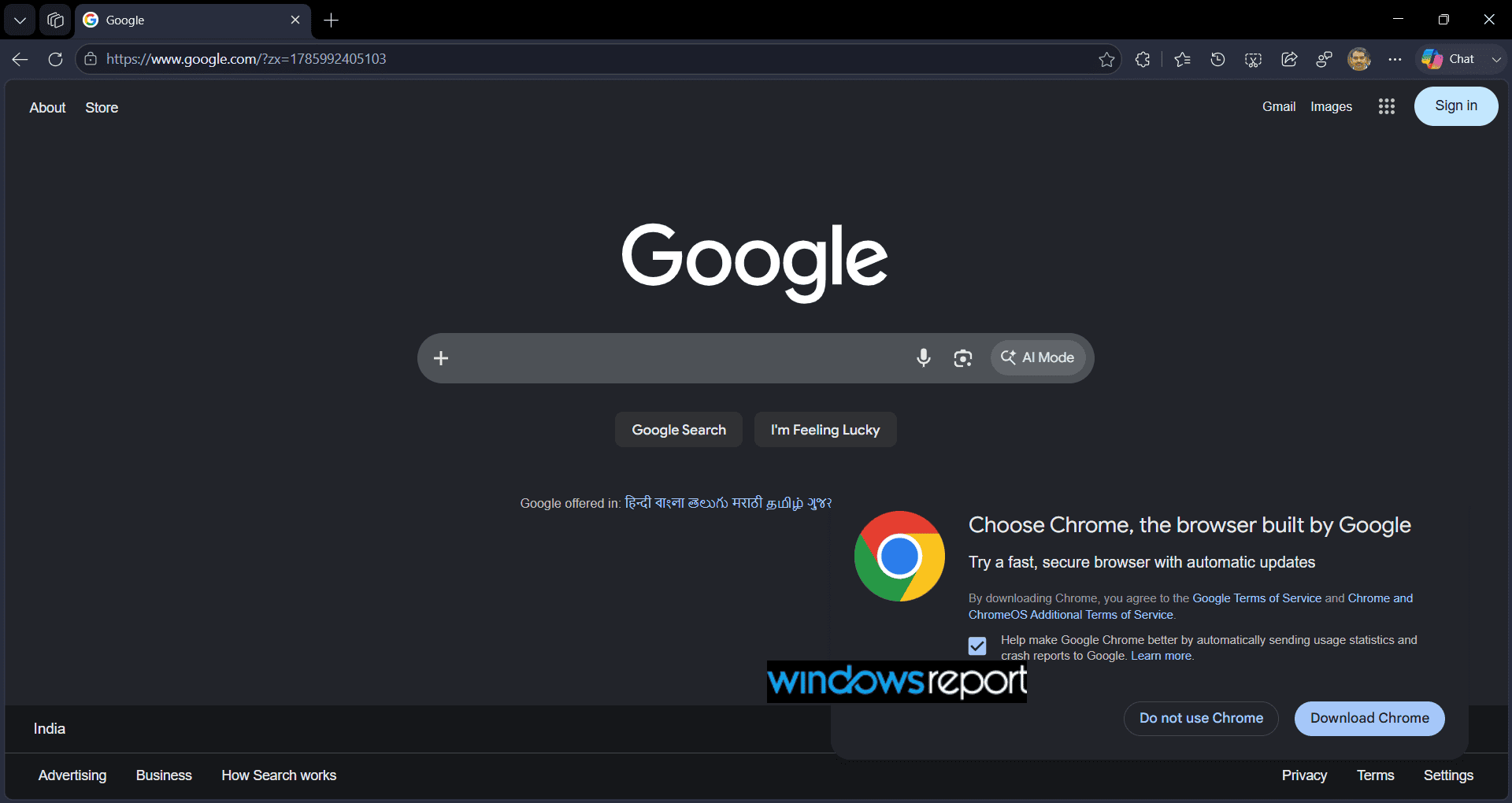Close the Google tab
Image resolution: width=1512 pixels, height=803 pixels.
pyautogui.click(x=295, y=20)
